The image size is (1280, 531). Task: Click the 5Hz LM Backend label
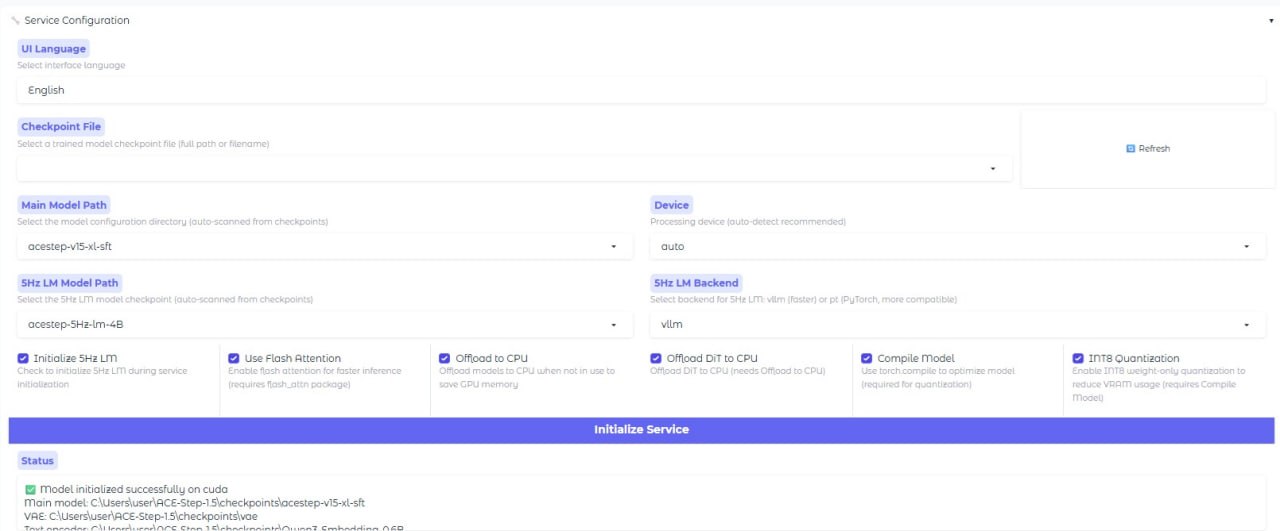pos(696,283)
